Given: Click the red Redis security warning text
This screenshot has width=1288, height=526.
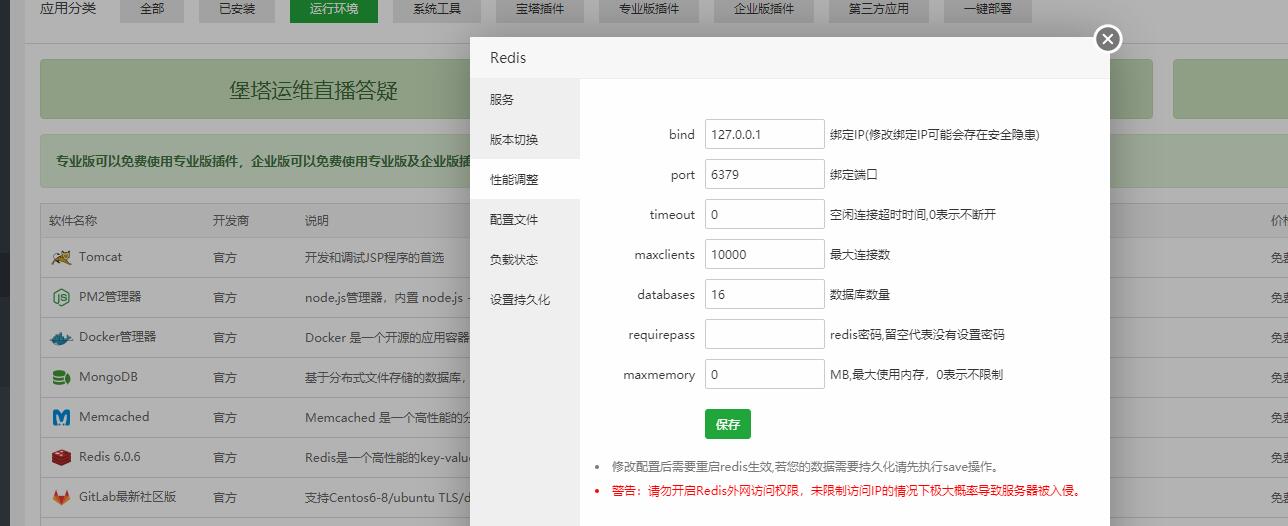Looking at the screenshot, I should (x=846, y=491).
